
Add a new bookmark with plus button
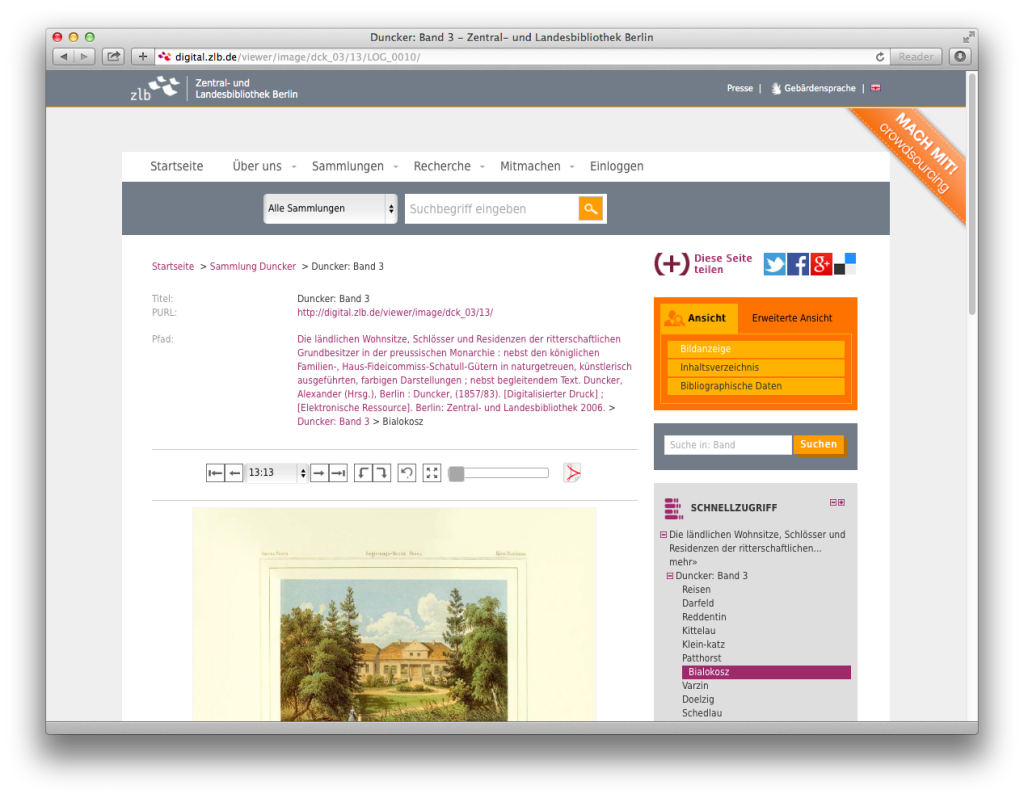[142, 57]
